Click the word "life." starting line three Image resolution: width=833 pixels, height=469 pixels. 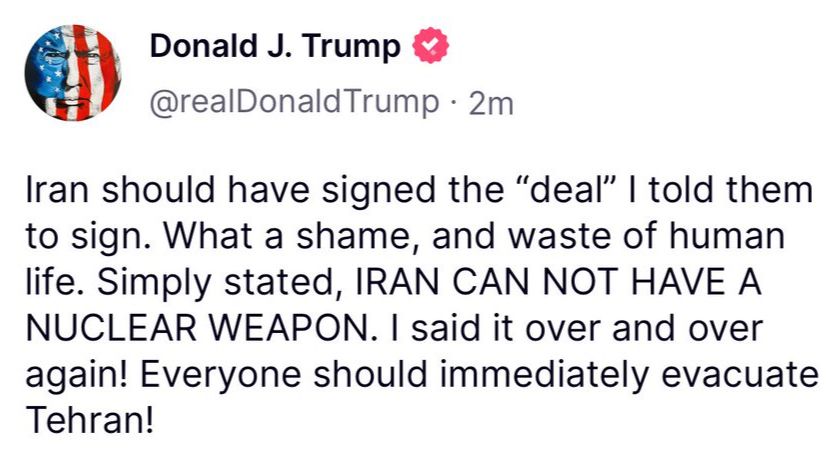pyautogui.click(x=57, y=283)
